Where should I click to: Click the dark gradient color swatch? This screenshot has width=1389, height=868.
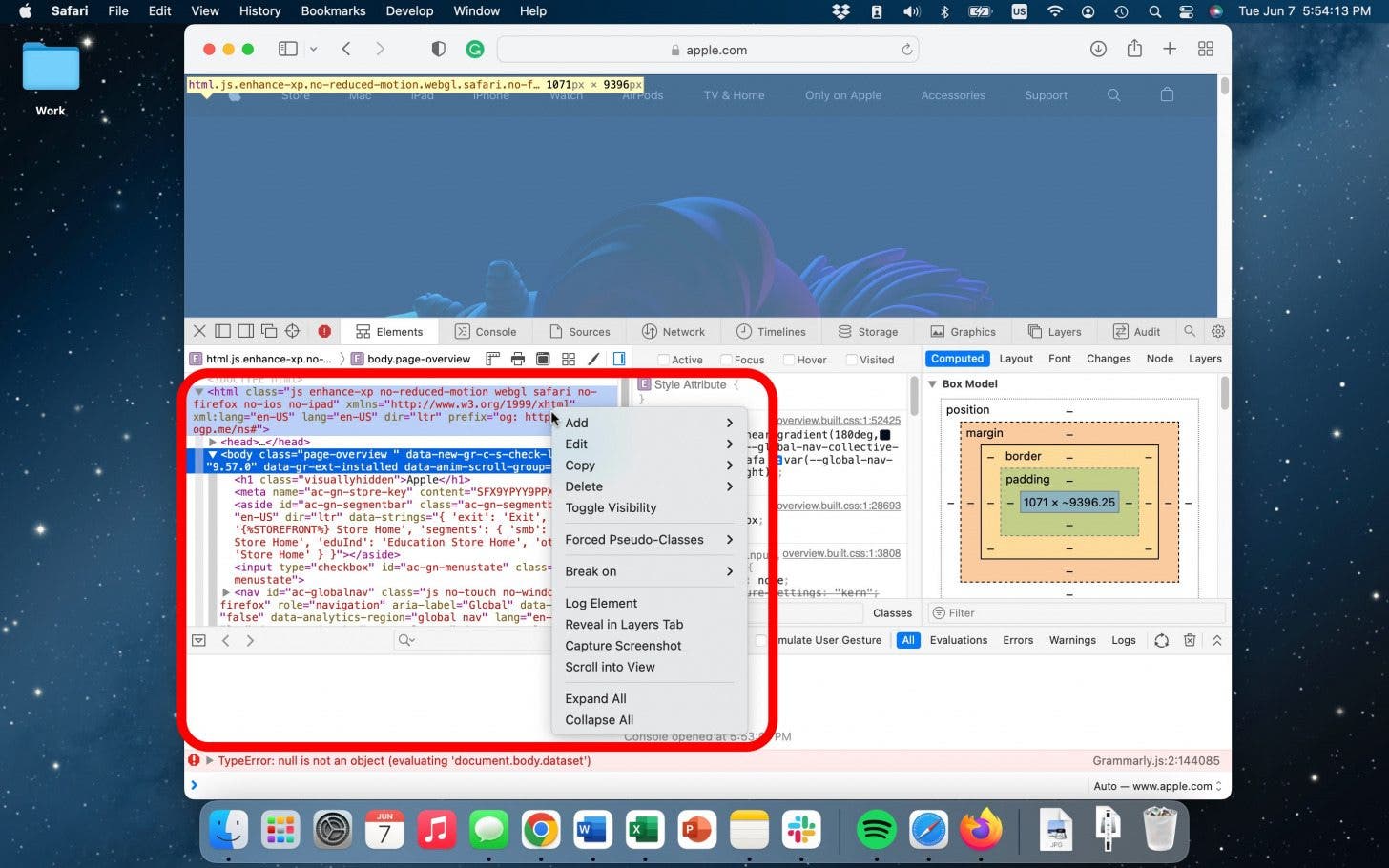tap(884, 435)
